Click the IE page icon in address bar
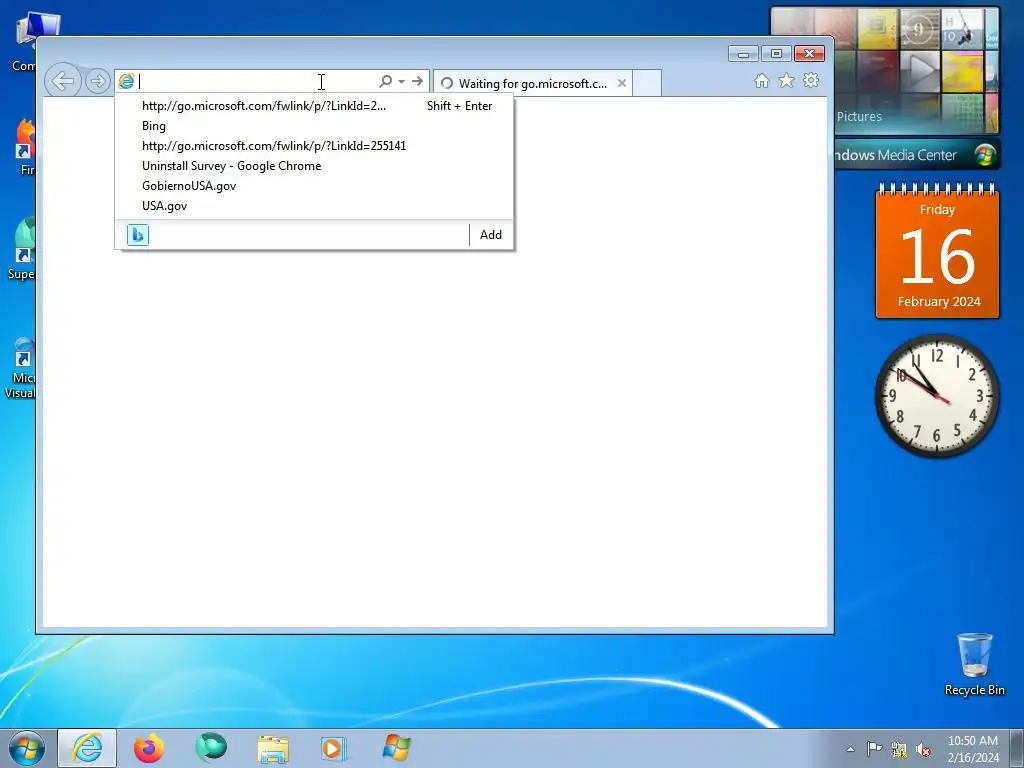Viewport: 1024px width, 768px height. pos(126,81)
